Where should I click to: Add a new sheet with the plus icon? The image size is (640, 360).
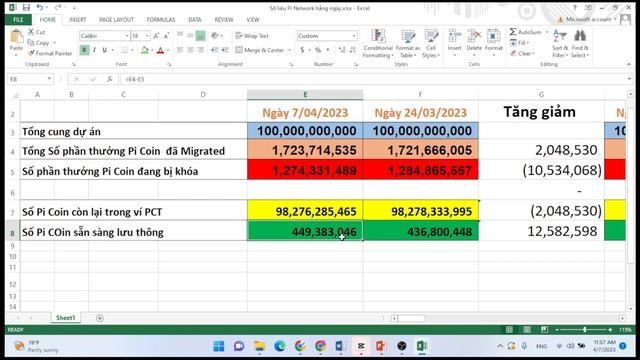(x=100, y=318)
